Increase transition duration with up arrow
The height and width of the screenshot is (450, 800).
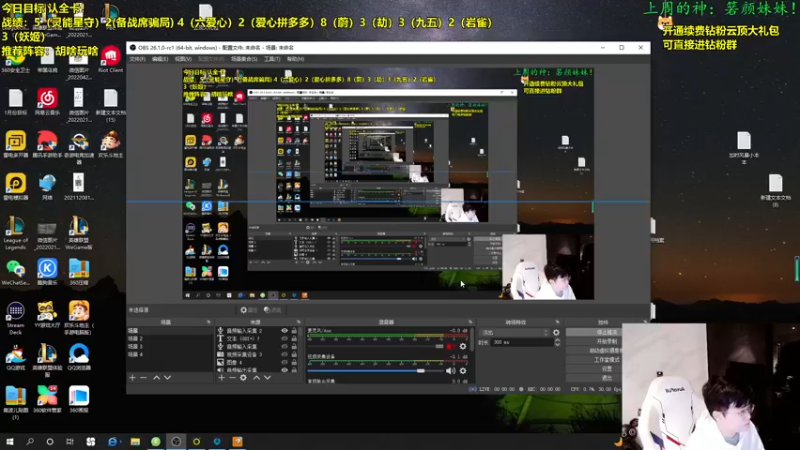click(x=557, y=340)
